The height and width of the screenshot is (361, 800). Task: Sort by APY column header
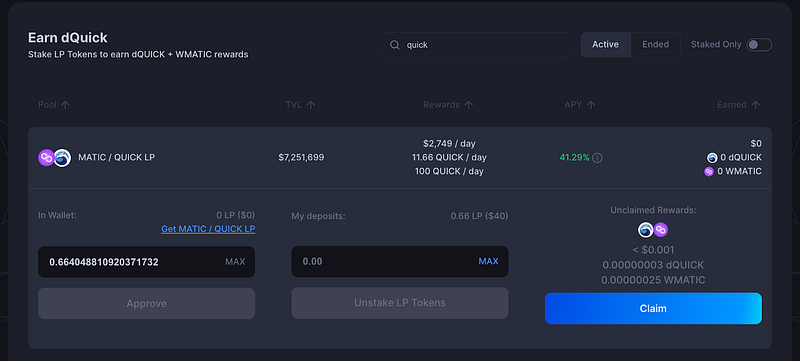(x=580, y=105)
